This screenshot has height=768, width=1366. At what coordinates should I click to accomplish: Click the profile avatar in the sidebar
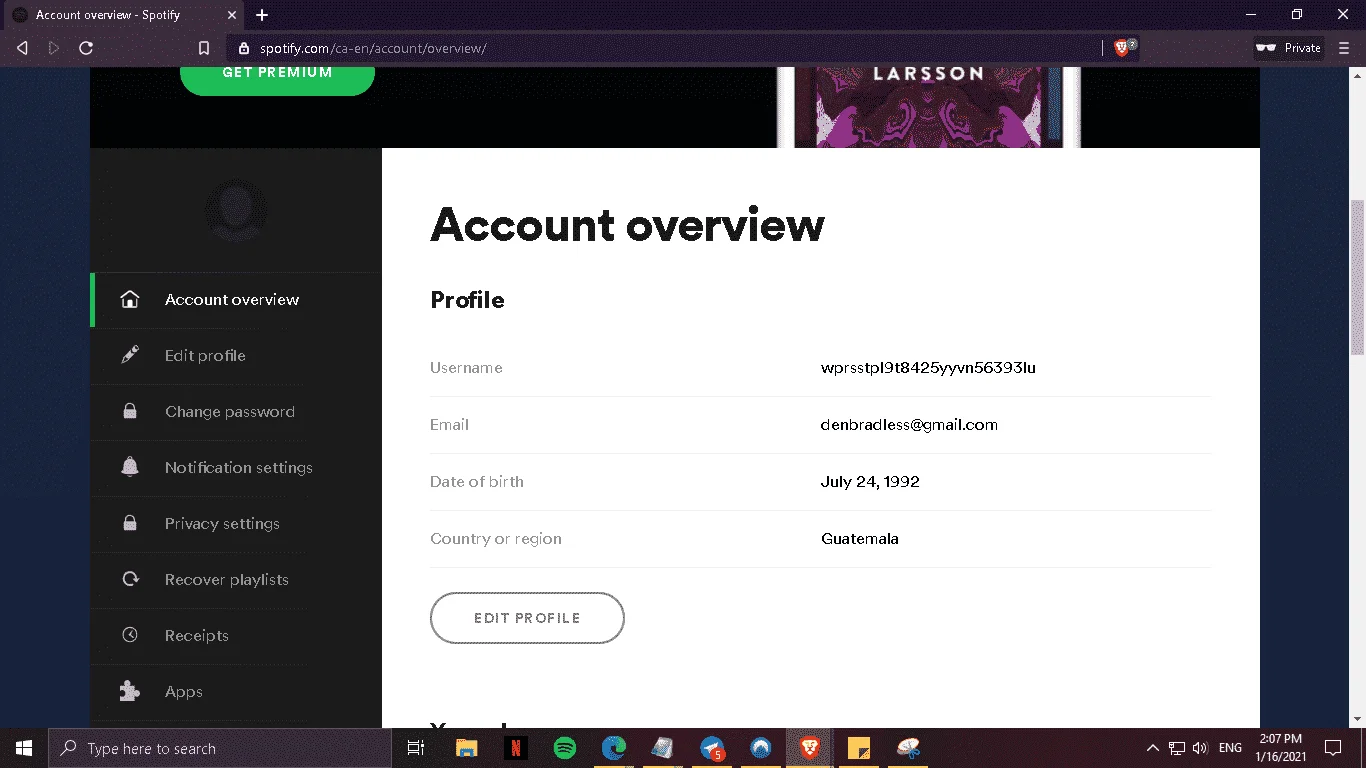click(x=236, y=210)
